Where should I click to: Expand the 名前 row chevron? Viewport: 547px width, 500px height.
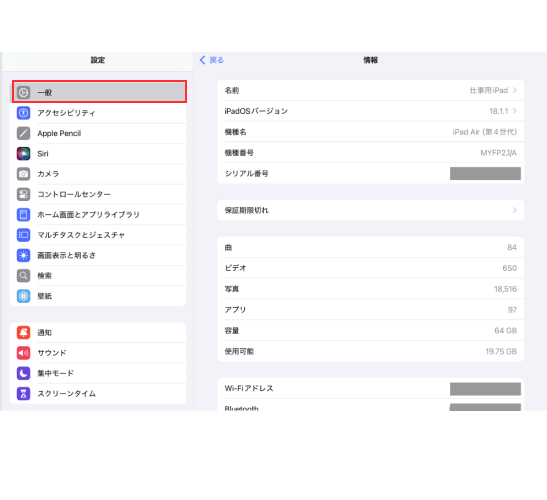(x=515, y=90)
